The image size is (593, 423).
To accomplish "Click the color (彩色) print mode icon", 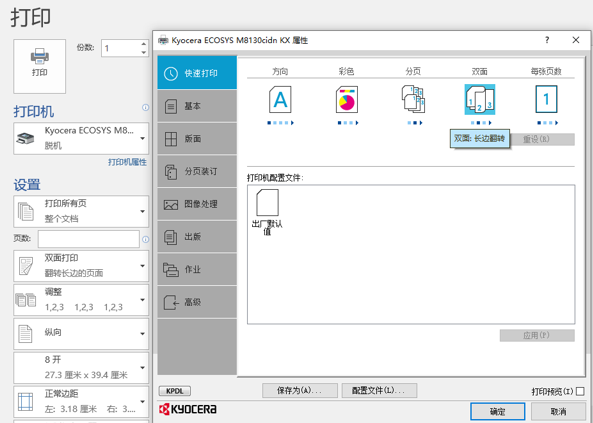I will click(347, 100).
